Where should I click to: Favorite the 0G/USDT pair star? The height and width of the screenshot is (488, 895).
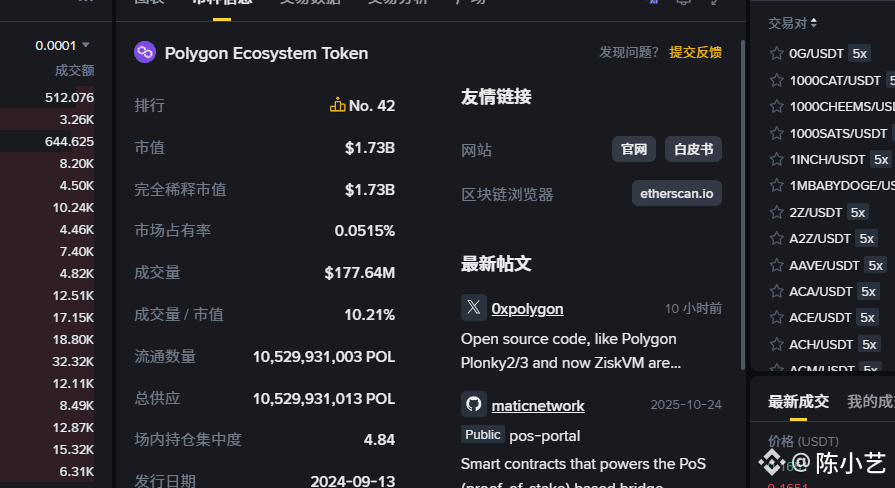(776, 54)
